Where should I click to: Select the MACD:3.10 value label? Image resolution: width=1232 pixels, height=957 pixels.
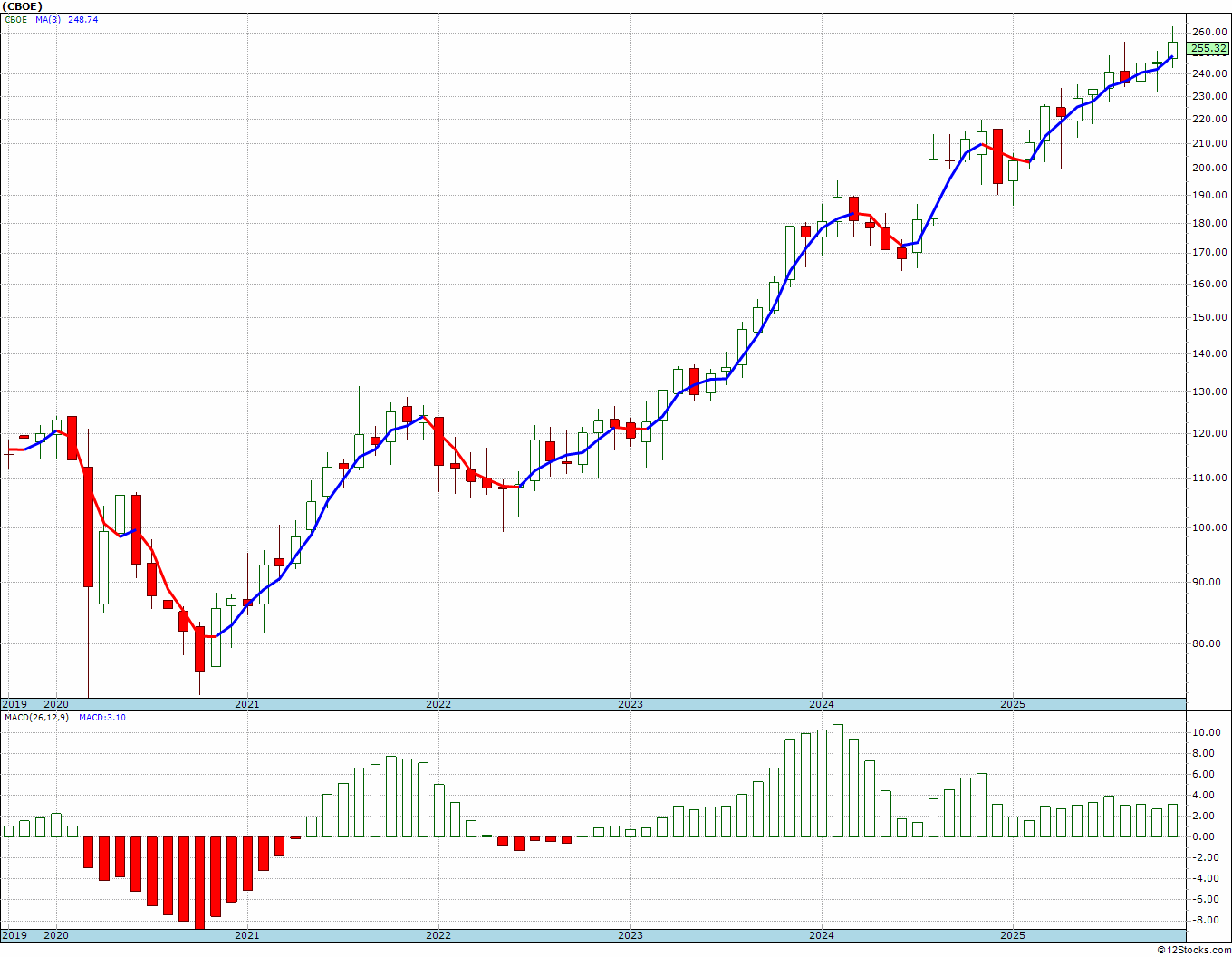[102, 717]
